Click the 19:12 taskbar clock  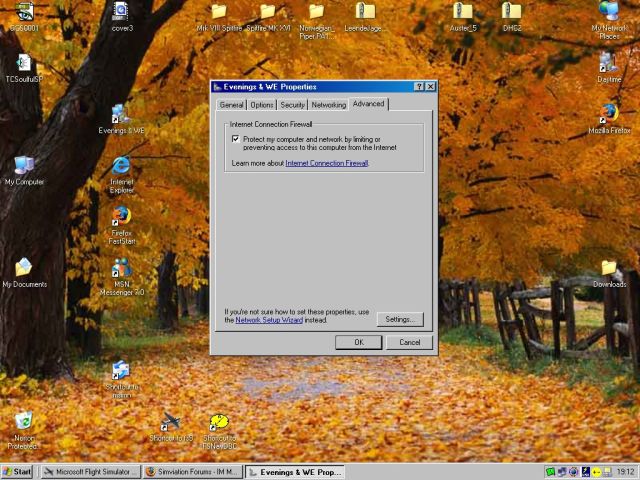(x=626, y=472)
